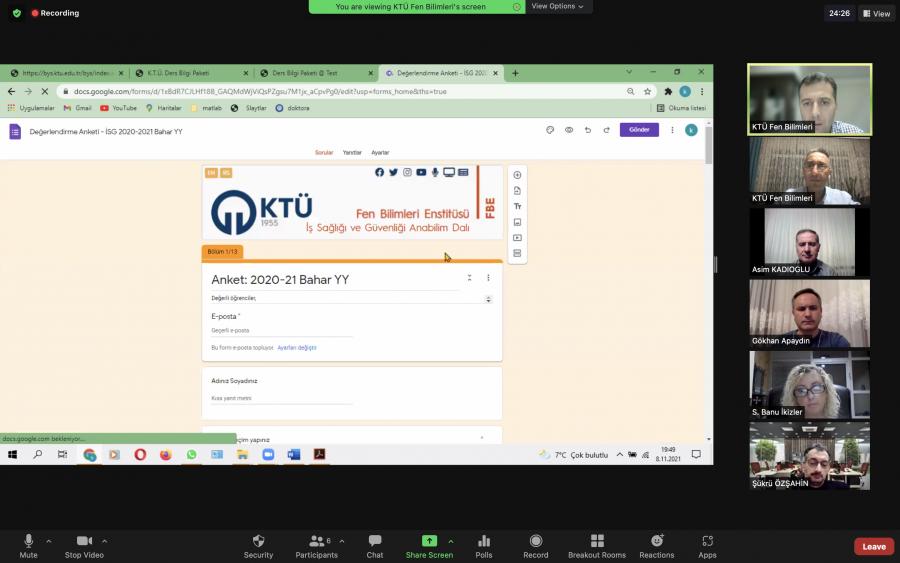The image size is (900, 563).
Task: Undo last form edit
Action: (x=588, y=130)
